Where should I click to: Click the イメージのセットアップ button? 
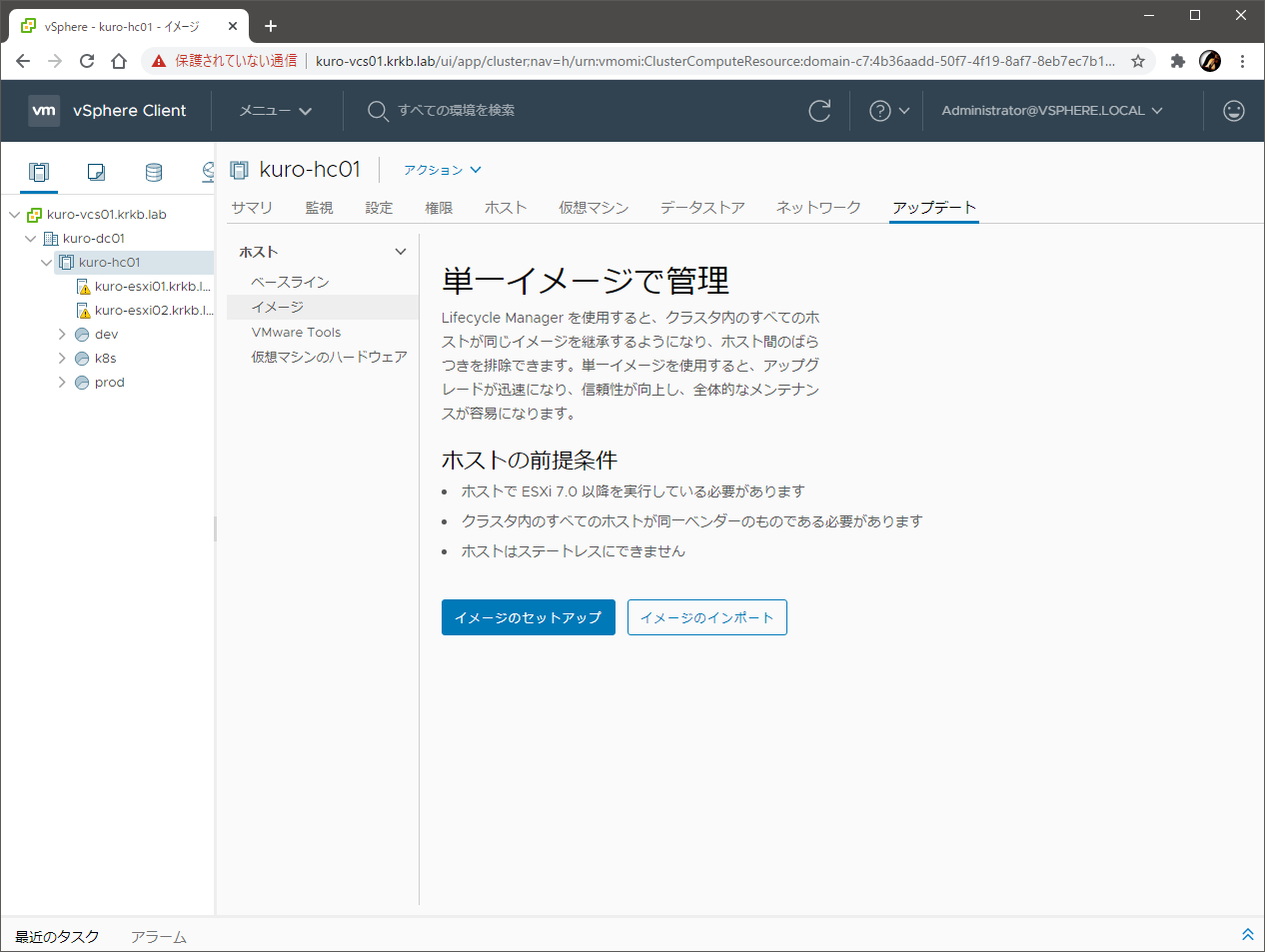coord(528,617)
